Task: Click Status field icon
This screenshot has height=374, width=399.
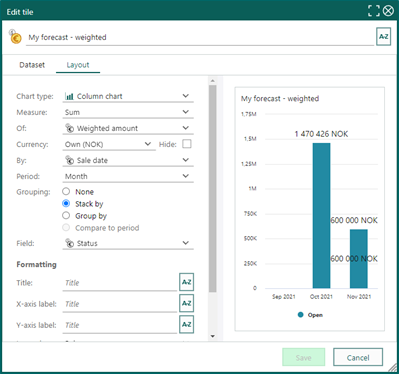Action: pos(69,243)
